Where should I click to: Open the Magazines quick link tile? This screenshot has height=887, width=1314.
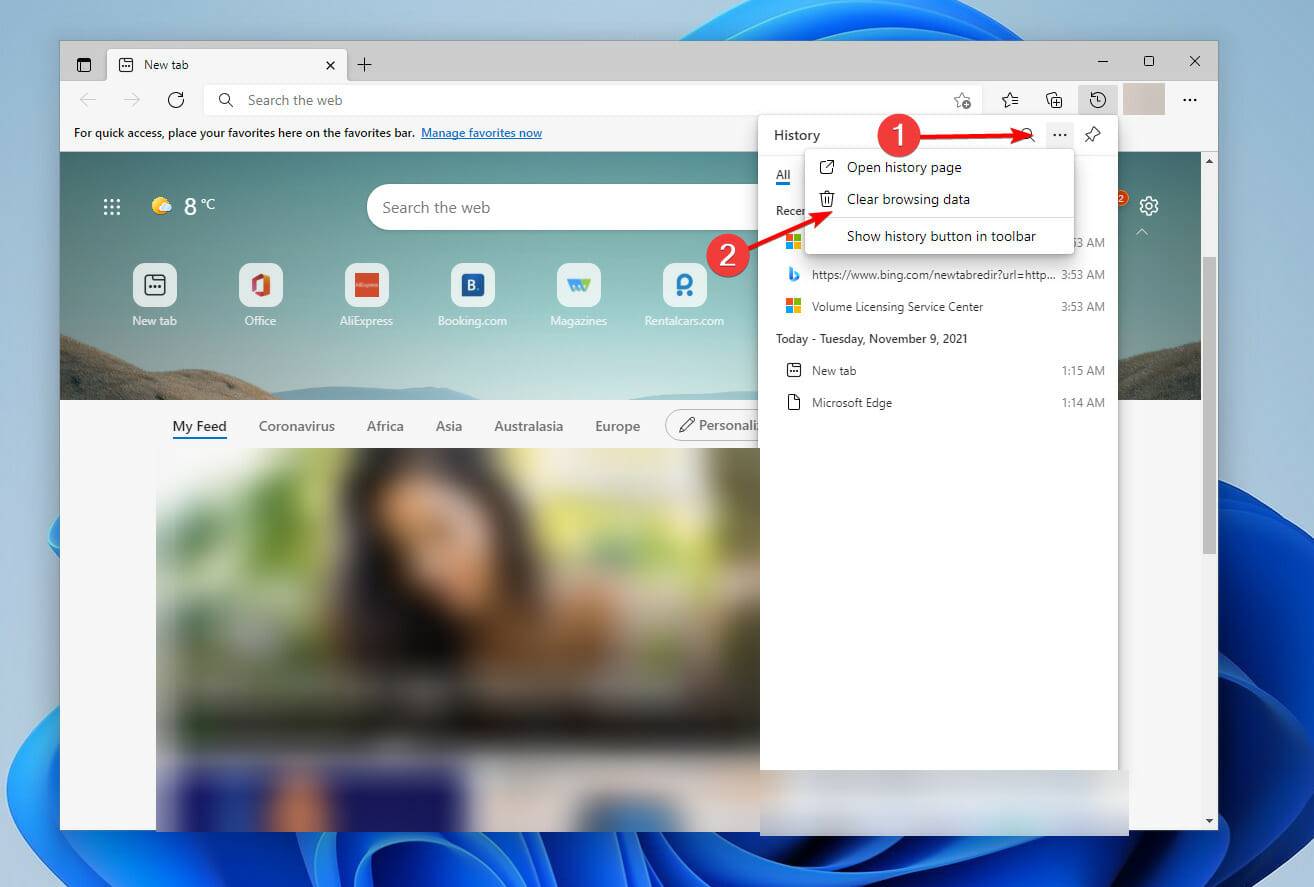tap(578, 295)
